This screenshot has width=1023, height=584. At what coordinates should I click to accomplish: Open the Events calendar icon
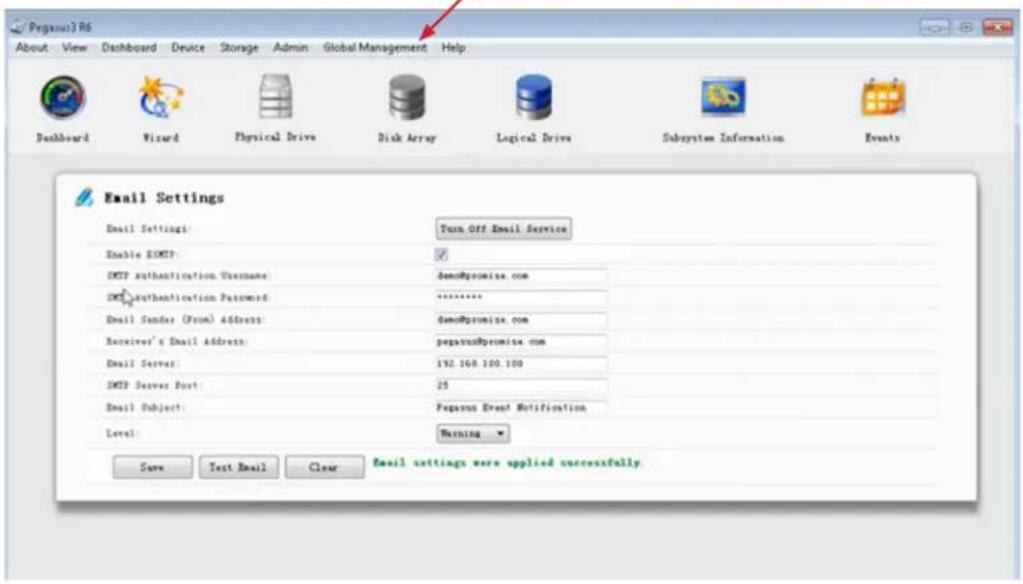click(x=883, y=98)
